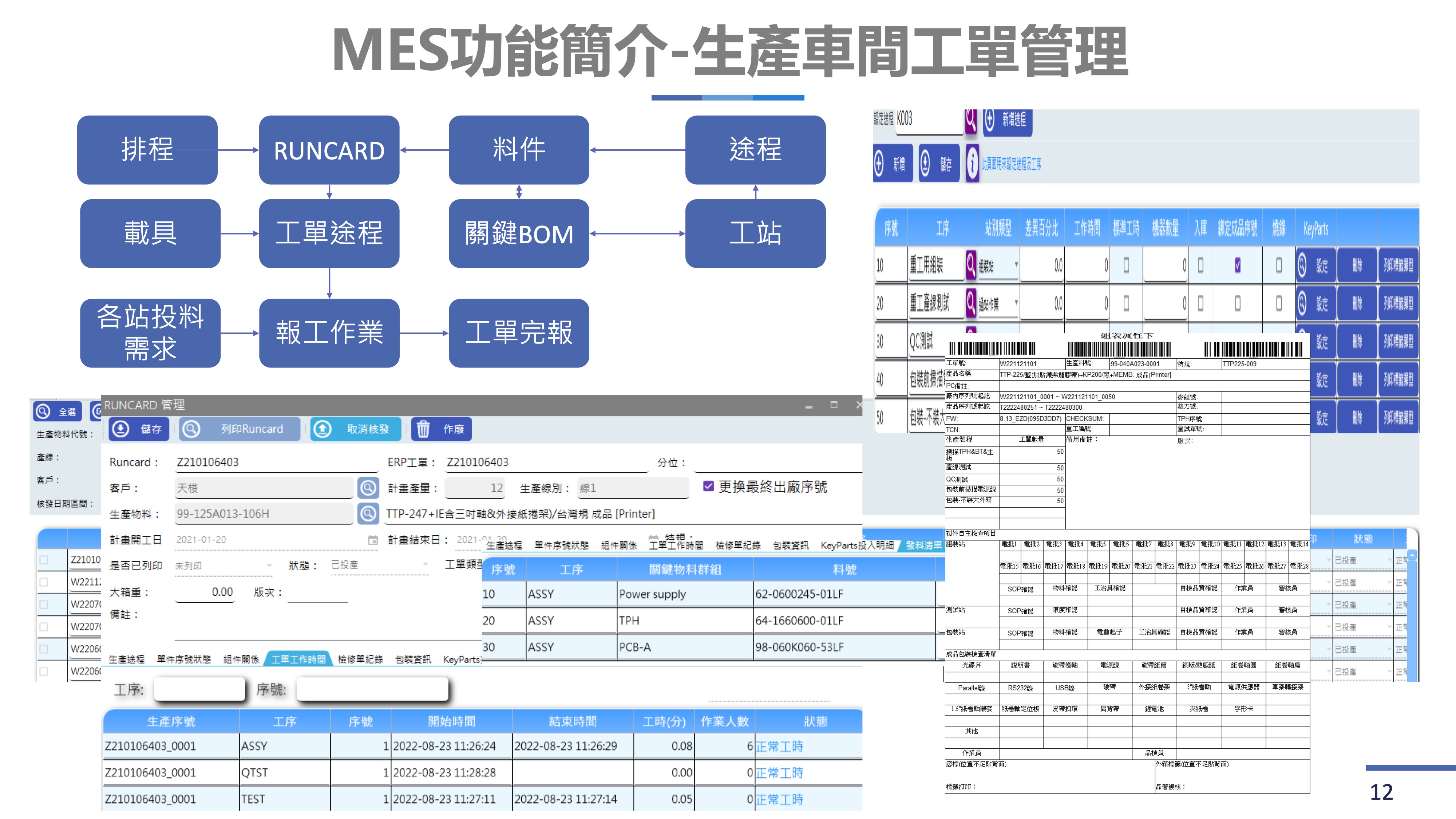Click the purple info icon beside 此頁面用來設定途程及工序
The height and width of the screenshot is (819, 1456).
(x=972, y=164)
